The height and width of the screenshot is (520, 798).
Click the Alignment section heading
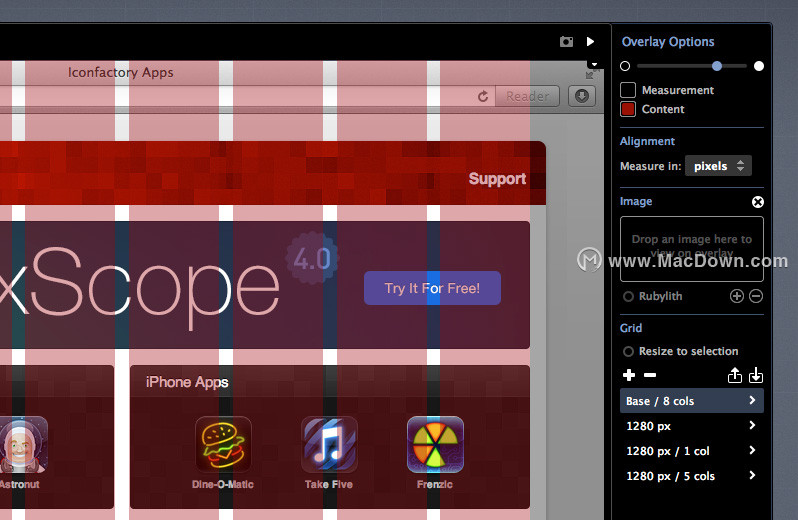pyautogui.click(x=647, y=141)
